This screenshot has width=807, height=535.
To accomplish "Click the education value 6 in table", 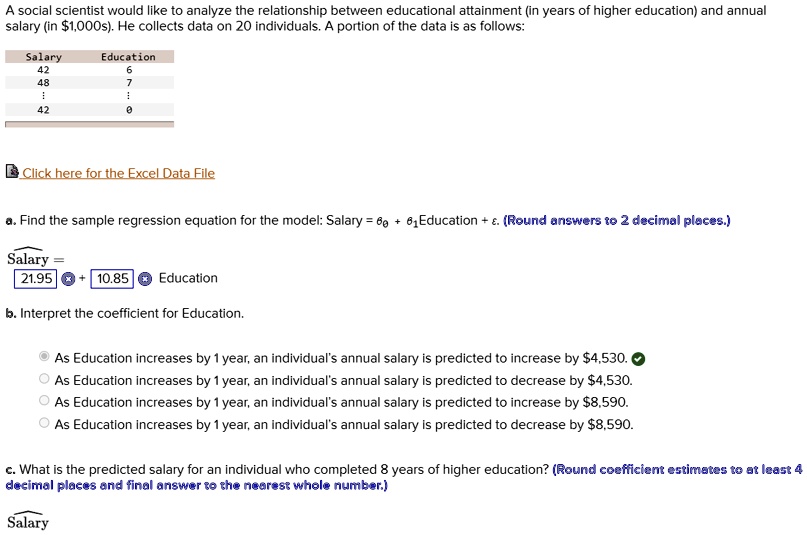I will 129,70.
